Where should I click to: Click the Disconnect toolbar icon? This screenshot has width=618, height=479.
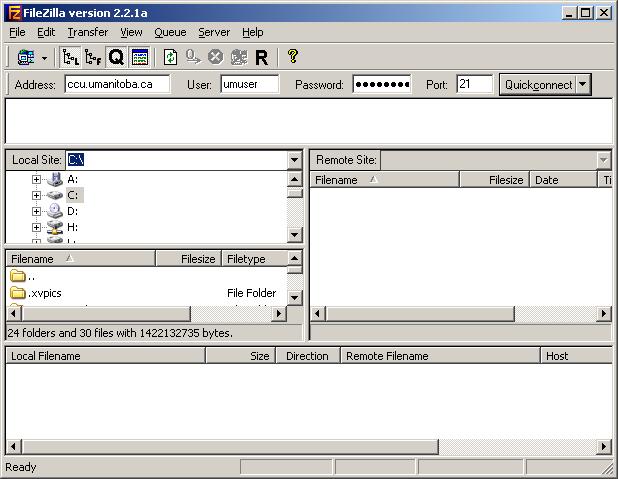tap(238, 58)
